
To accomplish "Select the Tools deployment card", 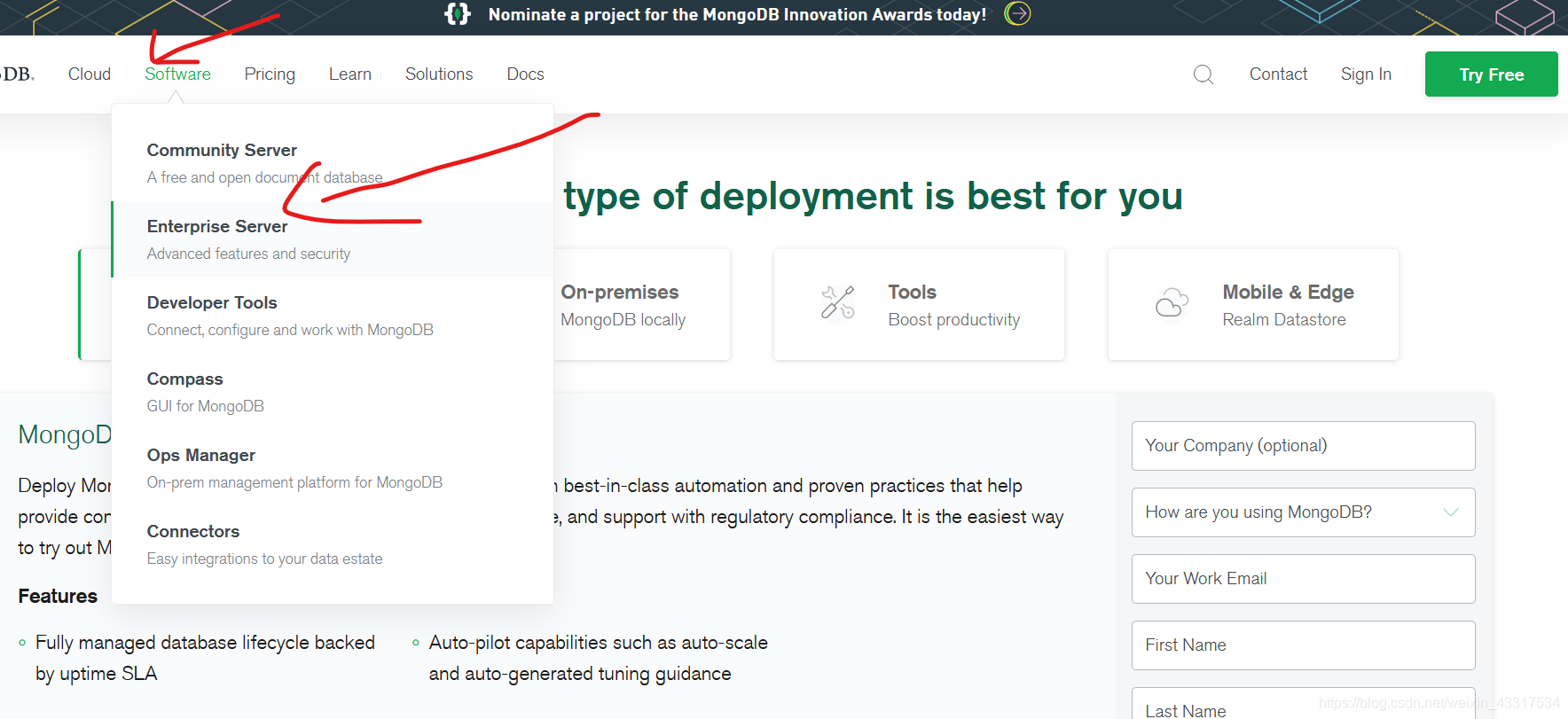I will [x=919, y=304].
